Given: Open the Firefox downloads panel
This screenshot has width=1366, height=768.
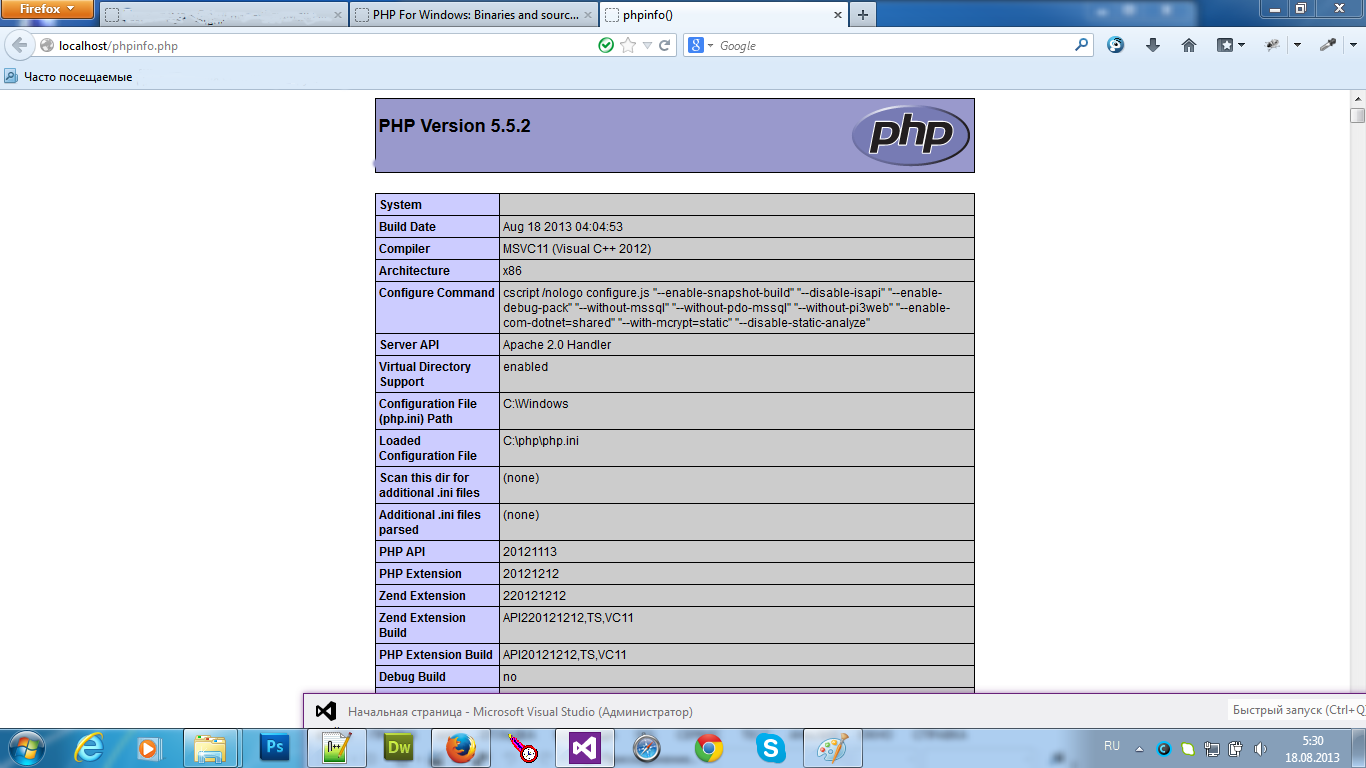Looking at the screenshot, I should pos(1152,45).
